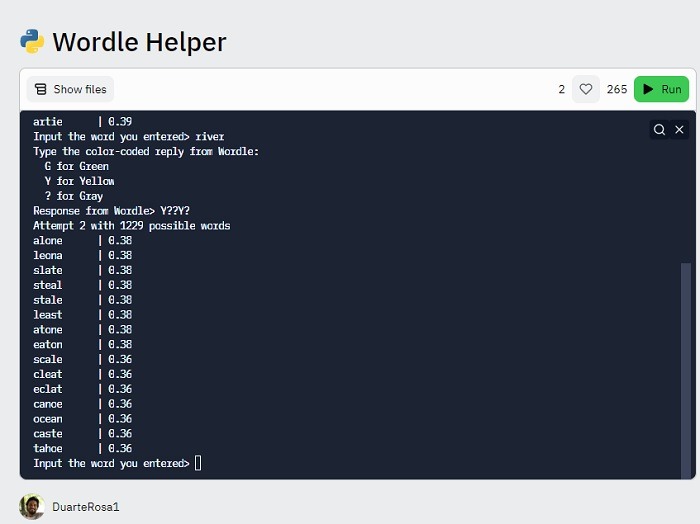Click the DuarteRosa1 profile avatar
700x524 pixels.
point(32,506)
